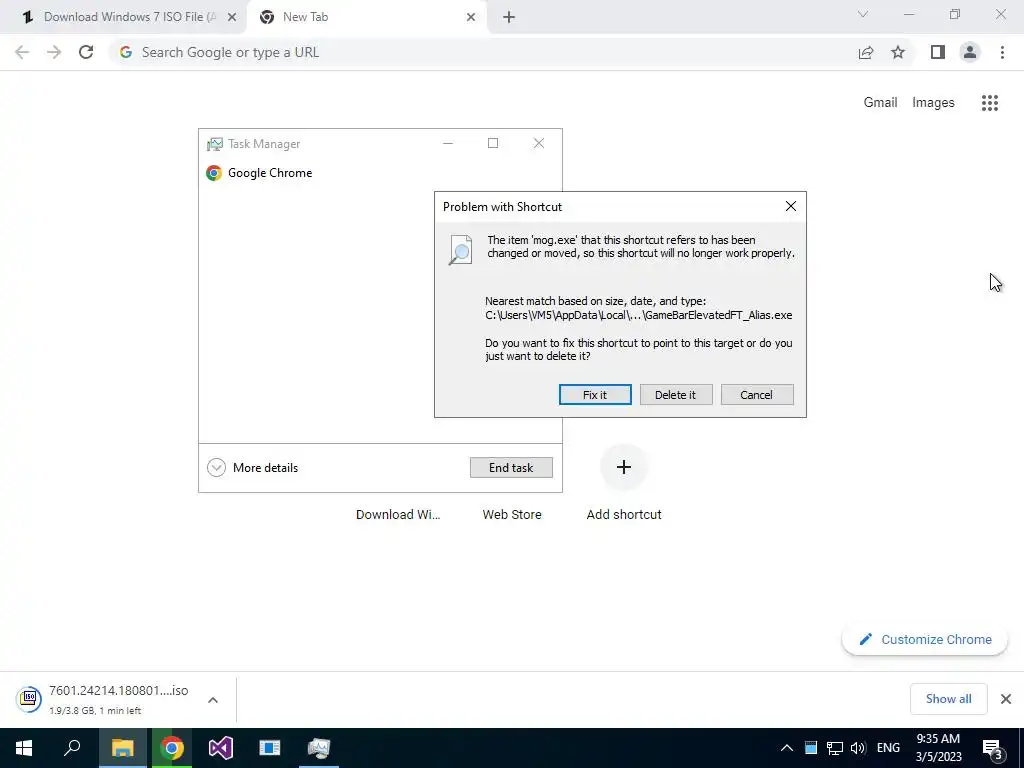Viewport: 1024px width, 768px height.
Task: Click the blue tray app icon
Action: (810, 748)
